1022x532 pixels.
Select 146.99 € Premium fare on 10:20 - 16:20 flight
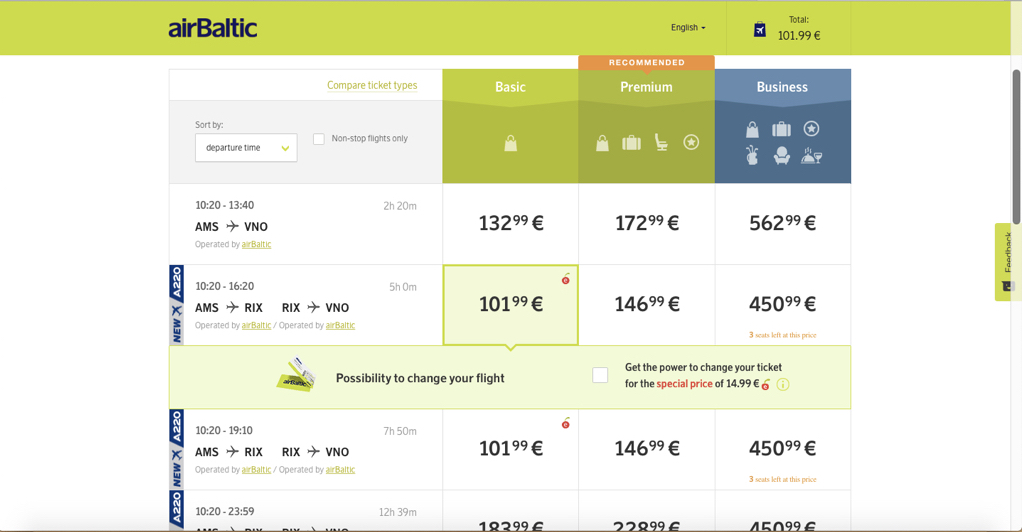[x=647, y=304]
